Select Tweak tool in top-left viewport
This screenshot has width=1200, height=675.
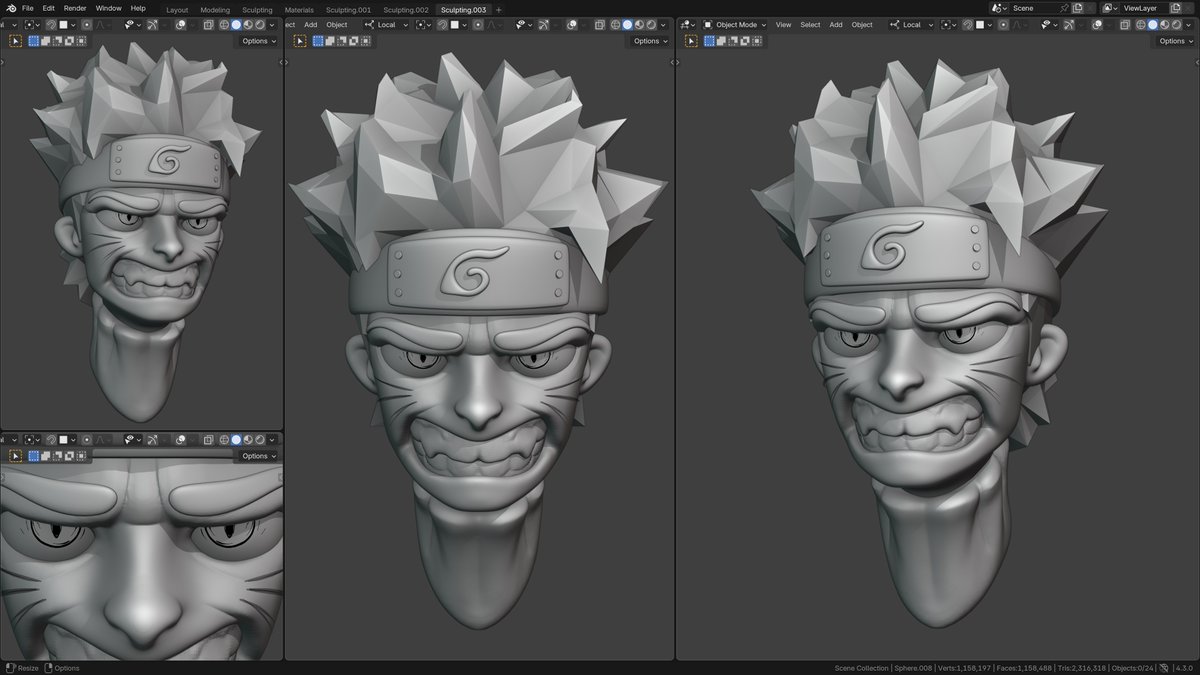click(x=15, y=41)
